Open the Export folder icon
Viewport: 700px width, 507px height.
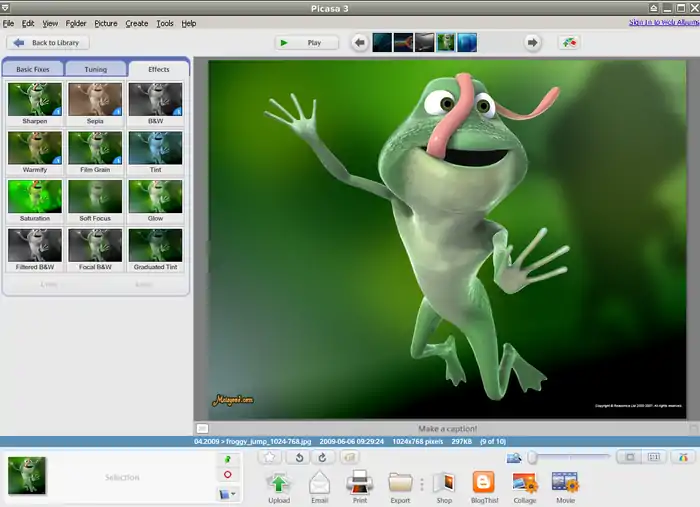click(x=400, y=482)
